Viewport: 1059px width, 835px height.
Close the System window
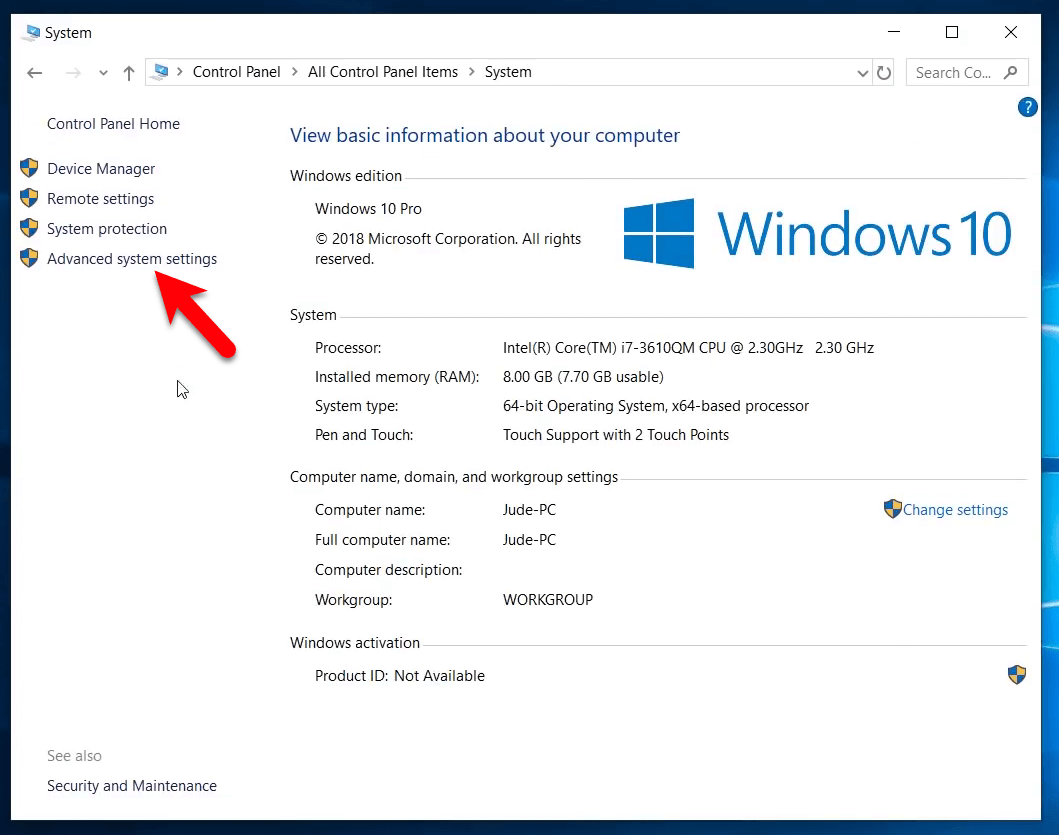(x=1010, y=32)
